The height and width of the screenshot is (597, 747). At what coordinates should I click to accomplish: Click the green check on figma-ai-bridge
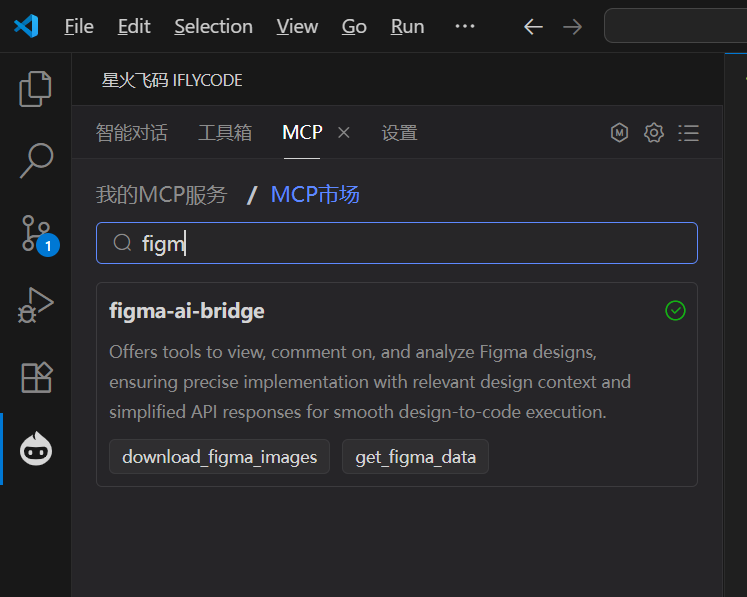[675, 311]
